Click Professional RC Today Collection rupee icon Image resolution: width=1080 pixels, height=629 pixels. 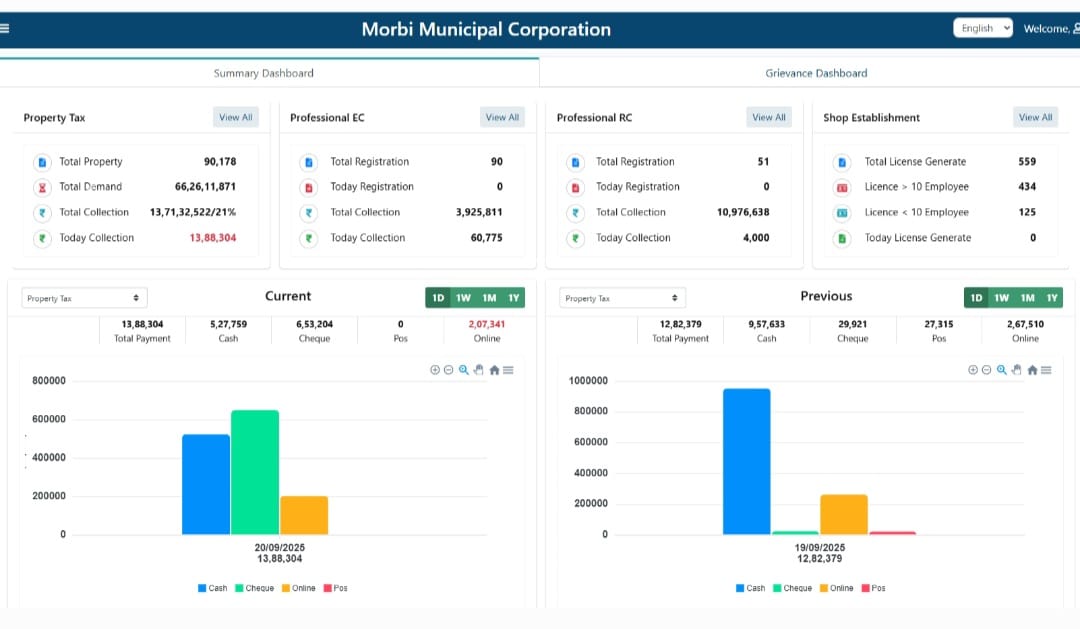575,238
